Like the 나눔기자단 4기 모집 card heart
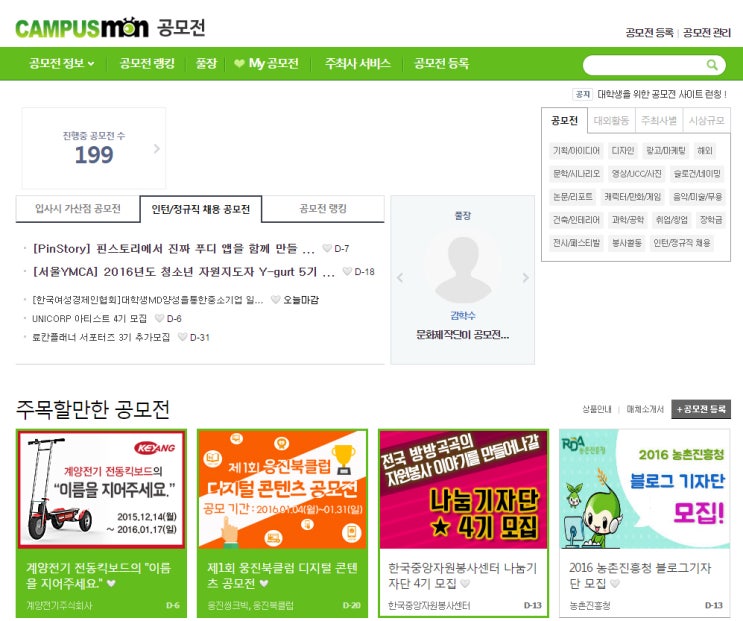743x621 pixels. click(x=465, y=583)
